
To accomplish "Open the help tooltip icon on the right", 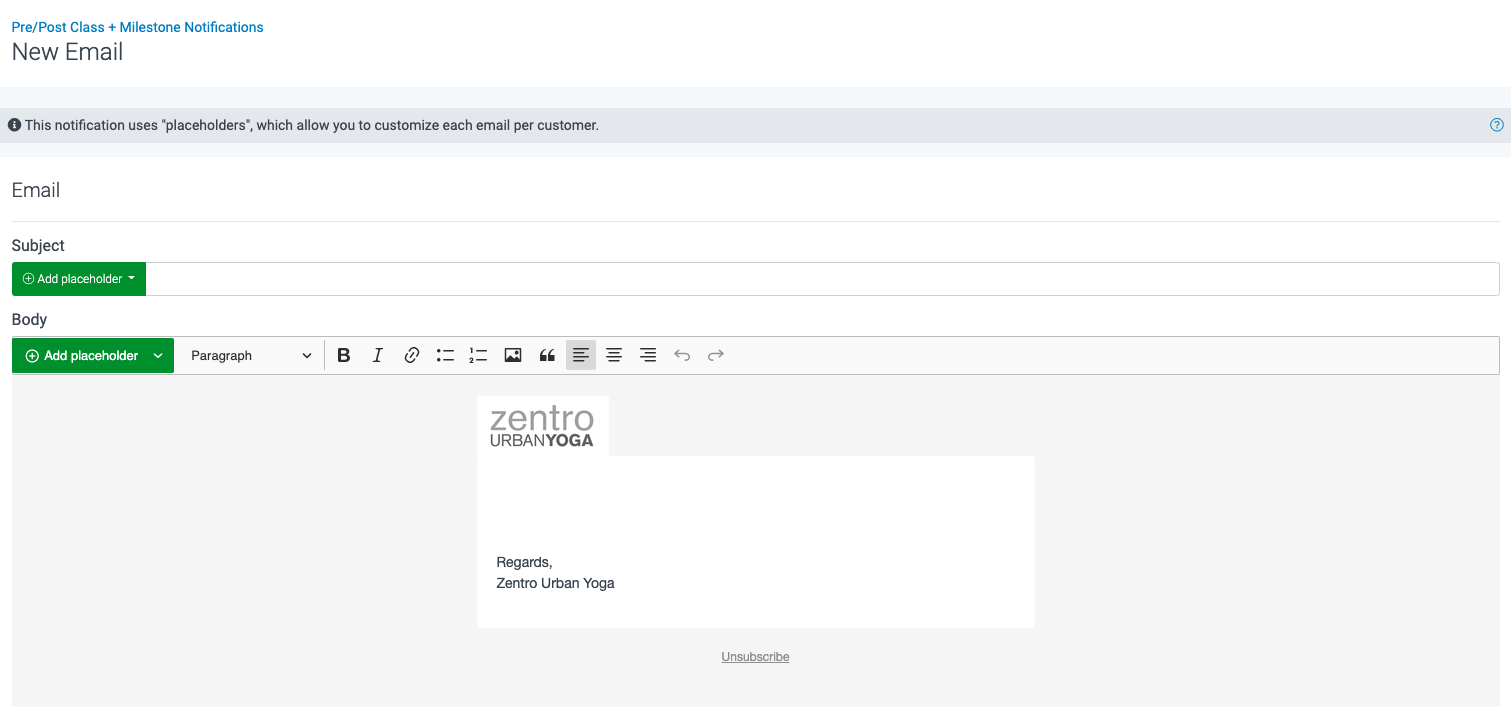I will pos(1496,124).
